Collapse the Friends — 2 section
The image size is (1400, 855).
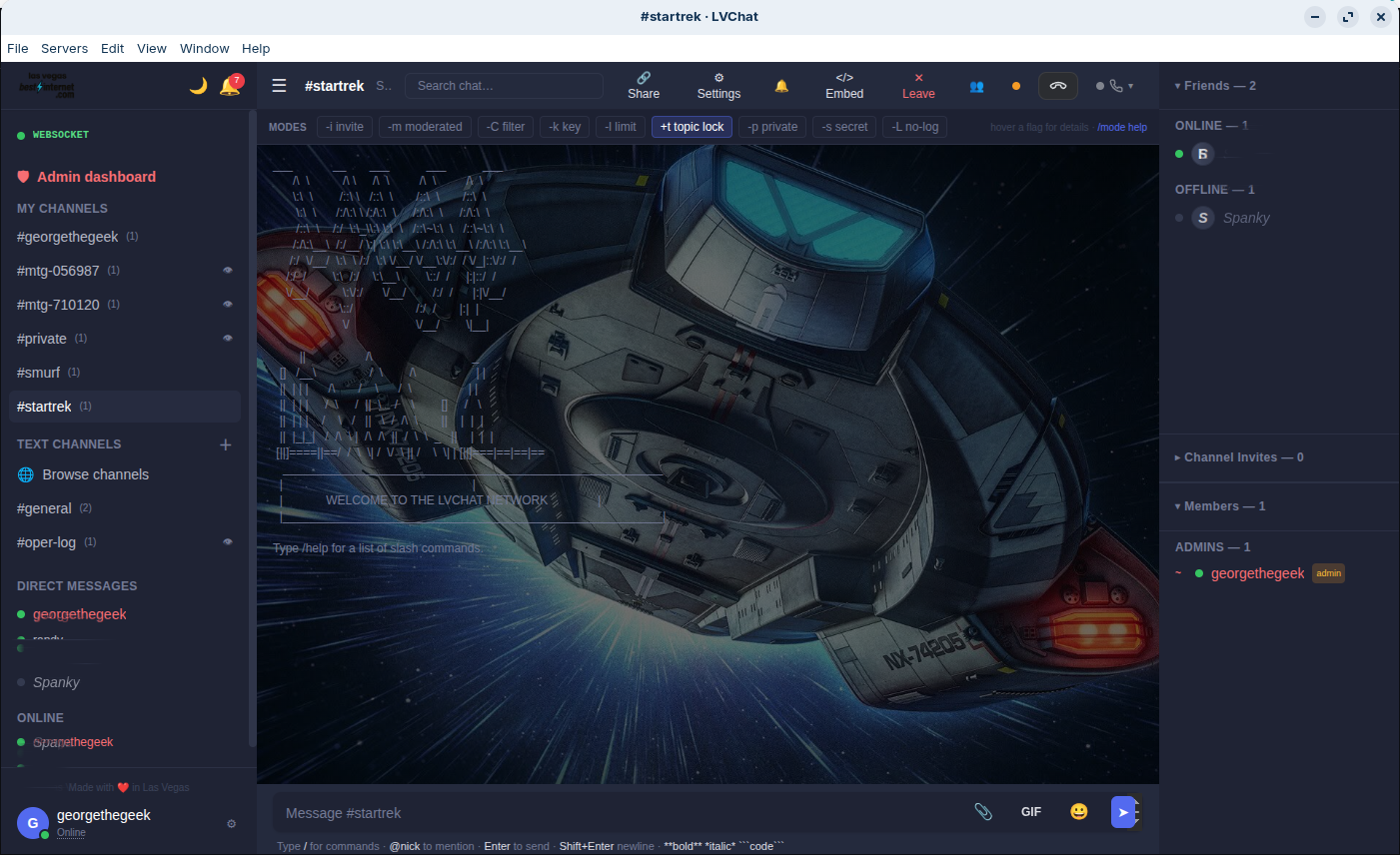(x=1215, y=86)
